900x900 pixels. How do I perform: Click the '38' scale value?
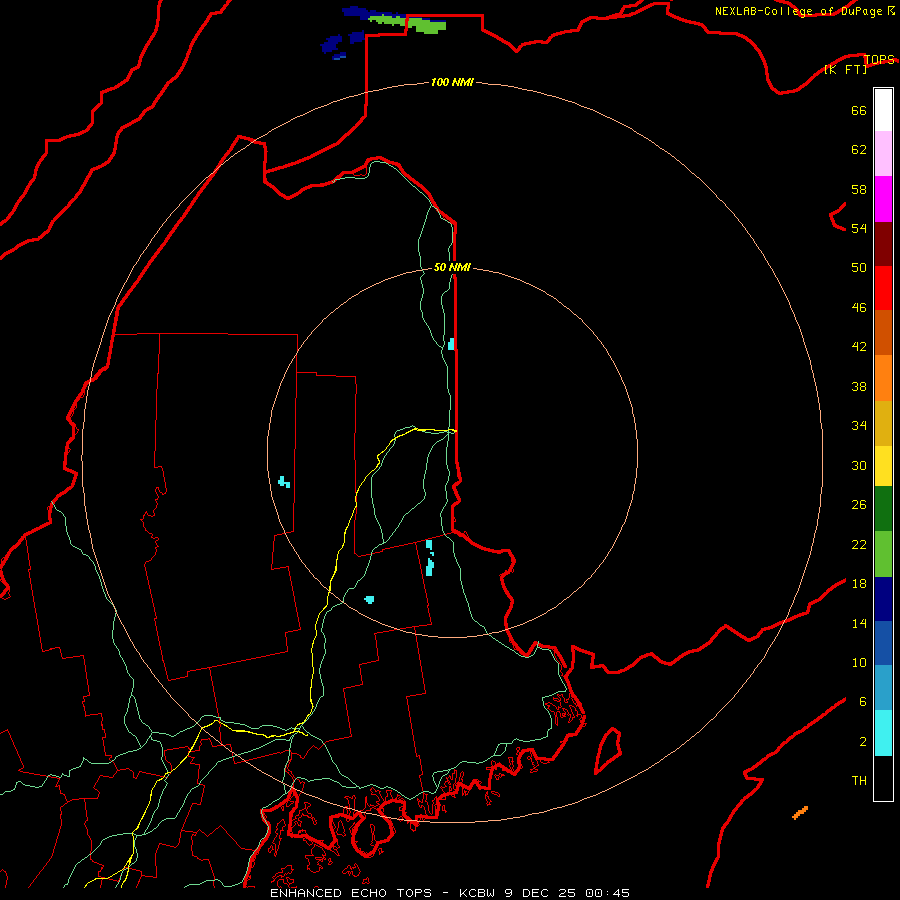(x=859, y=386)
